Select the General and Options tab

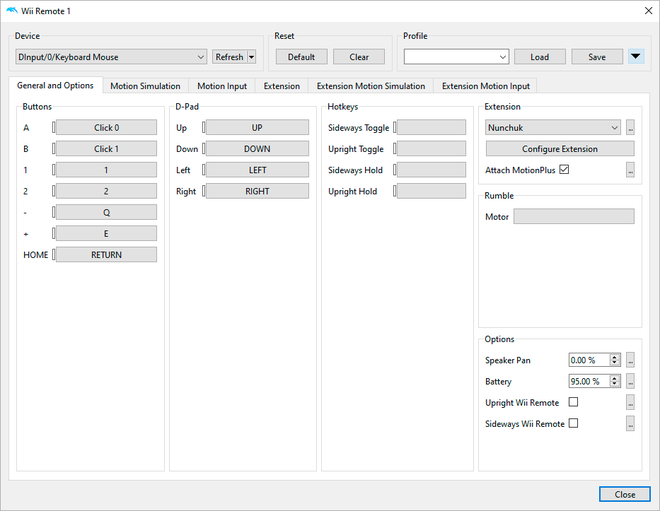click(55, 85)
